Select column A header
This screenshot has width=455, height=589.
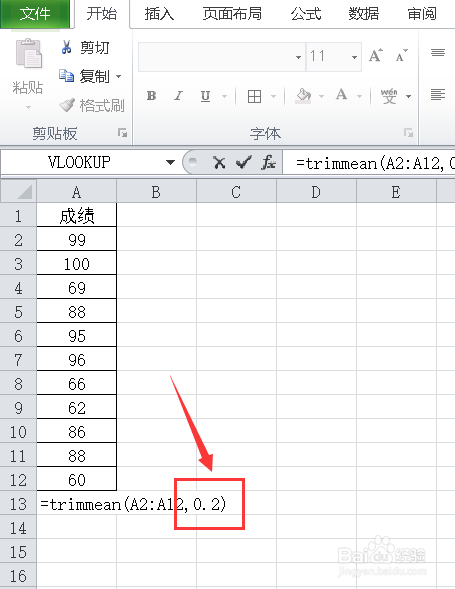coord(77,192)
